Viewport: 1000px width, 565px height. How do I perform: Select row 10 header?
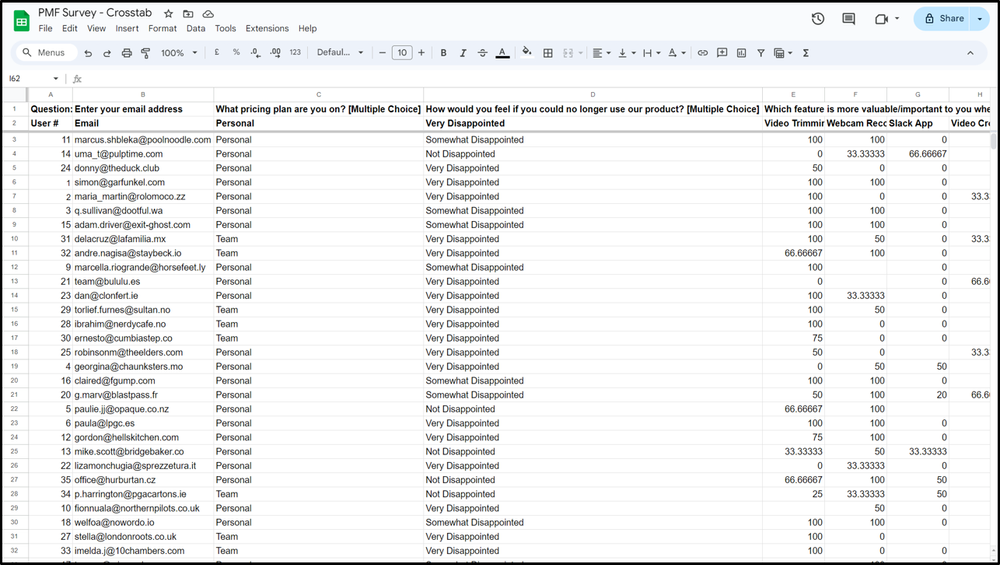pos(14,239)
